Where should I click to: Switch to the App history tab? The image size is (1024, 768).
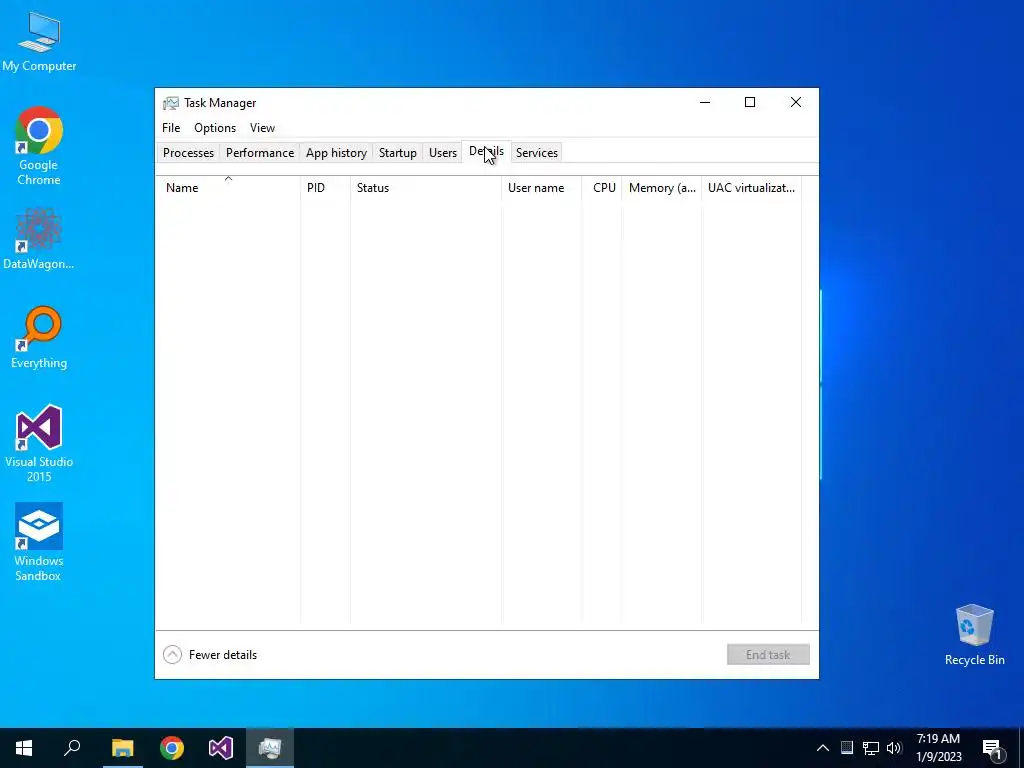[336, 153]
